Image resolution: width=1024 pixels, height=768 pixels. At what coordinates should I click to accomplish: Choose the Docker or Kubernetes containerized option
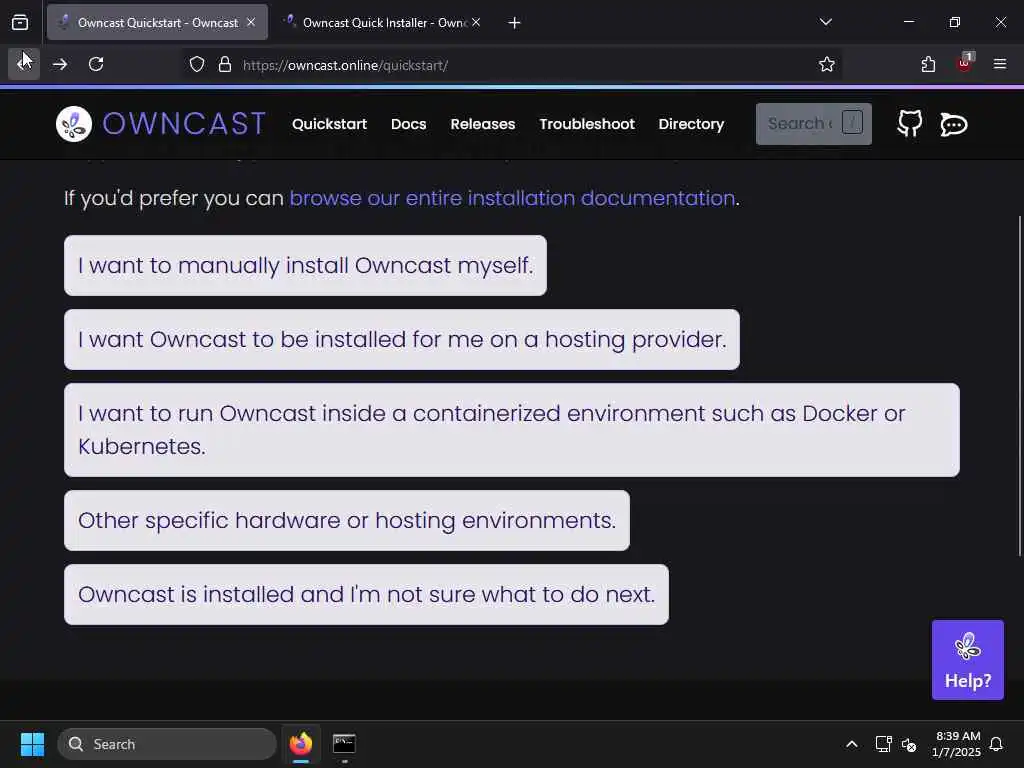click(x=511, y=430)
